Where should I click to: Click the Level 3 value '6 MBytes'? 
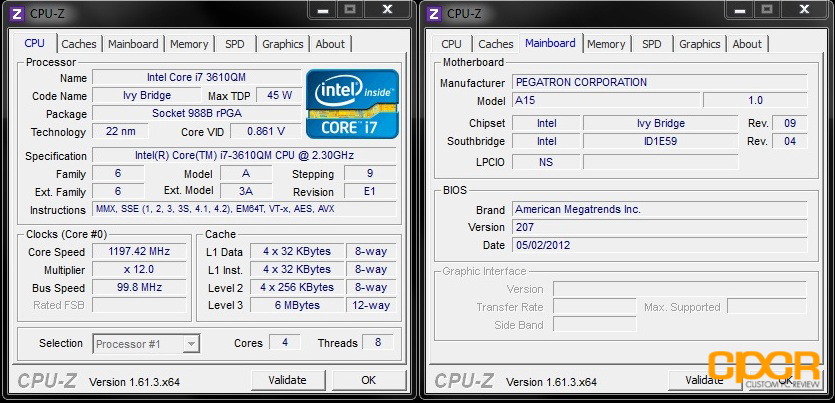(297, 305)
